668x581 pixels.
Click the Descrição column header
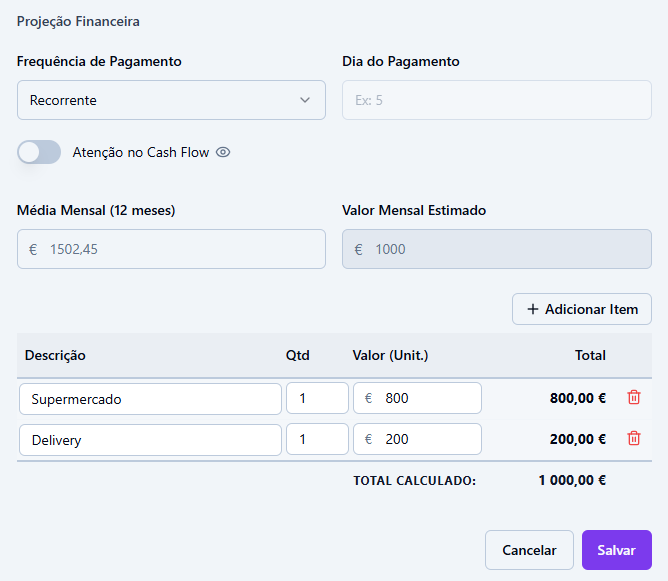55,355
